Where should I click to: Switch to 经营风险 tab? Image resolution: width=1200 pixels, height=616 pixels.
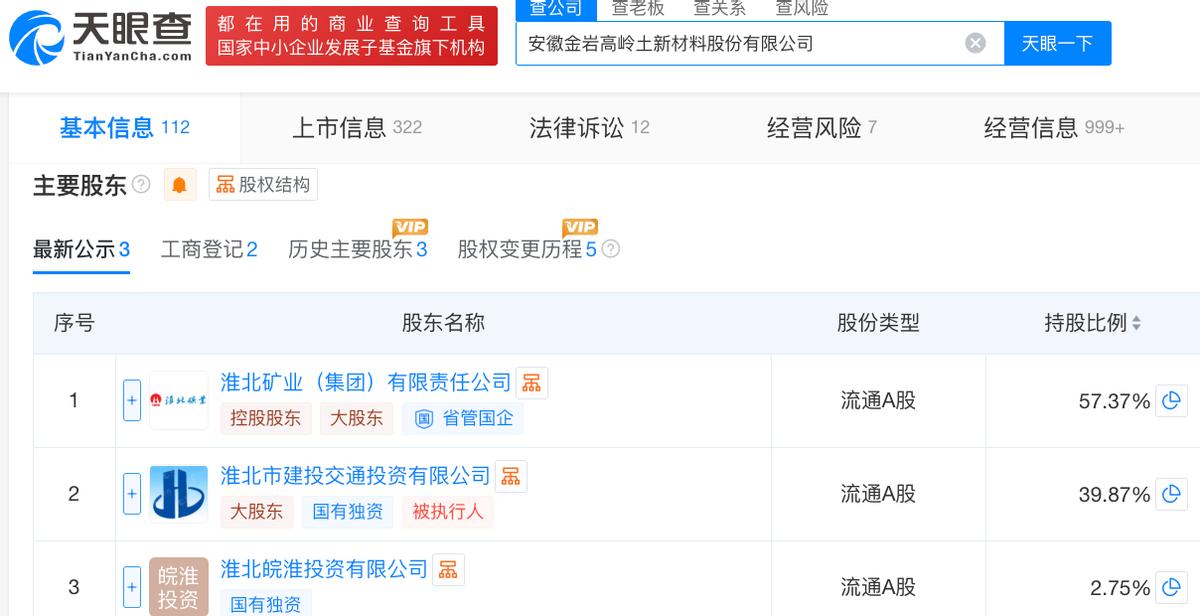coord(822,127)
